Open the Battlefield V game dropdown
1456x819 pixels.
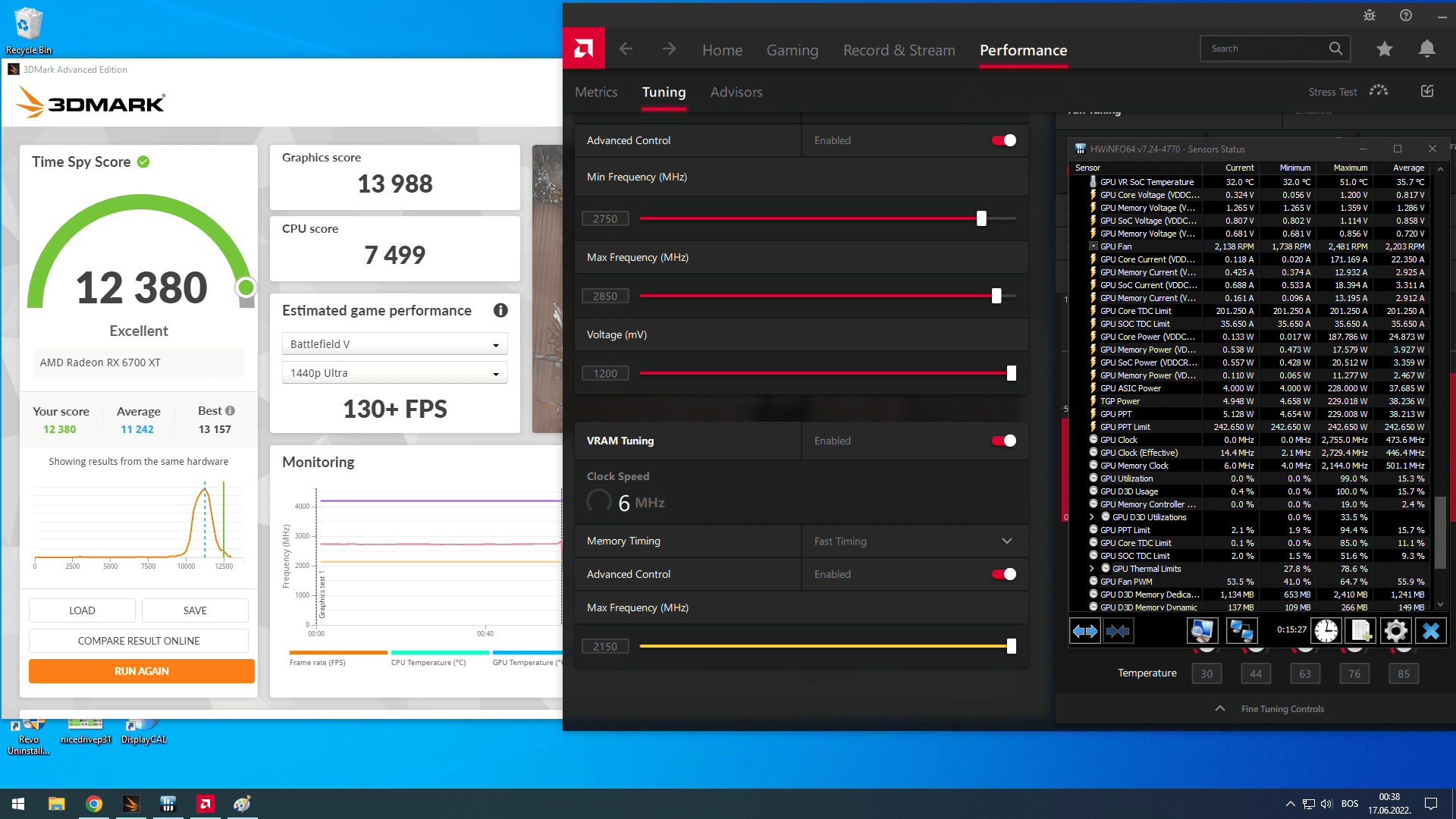pos(394,344)
